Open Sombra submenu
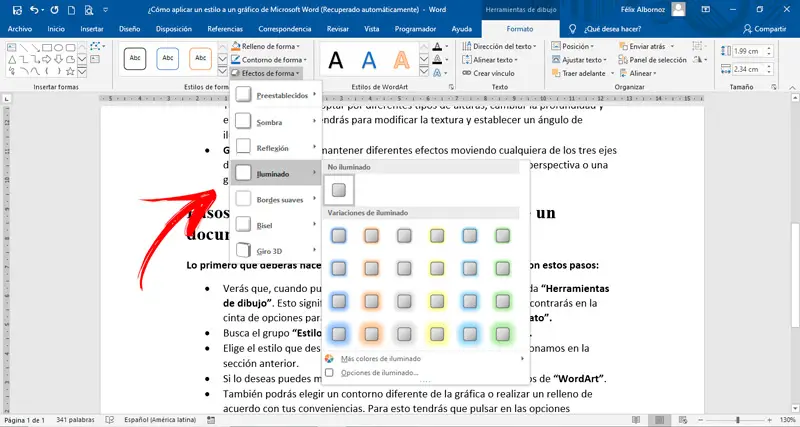Screen dimensions: 800x427 [x=276, y=122]
